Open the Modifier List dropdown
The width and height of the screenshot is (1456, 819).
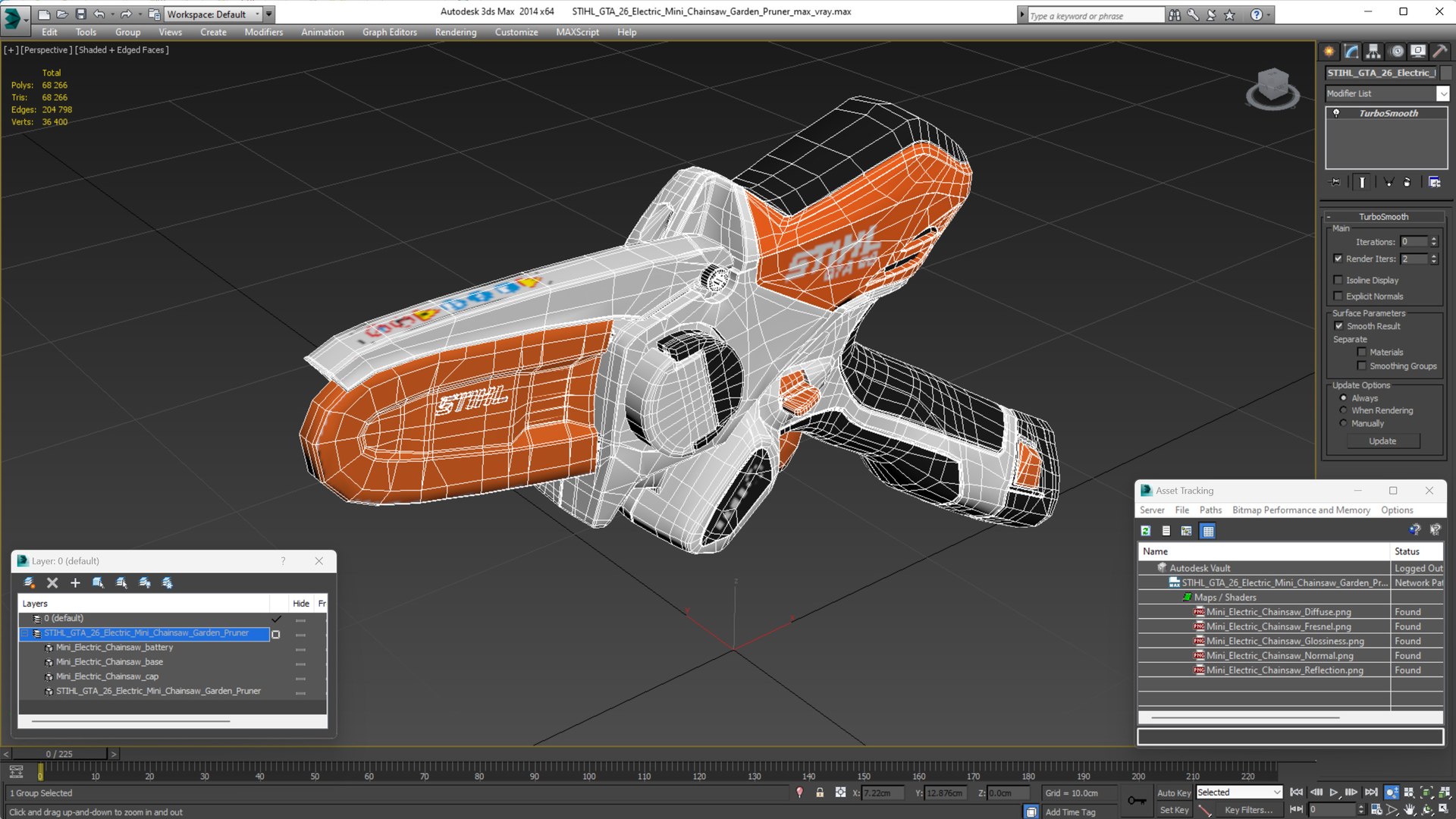tap(1442, 93)
